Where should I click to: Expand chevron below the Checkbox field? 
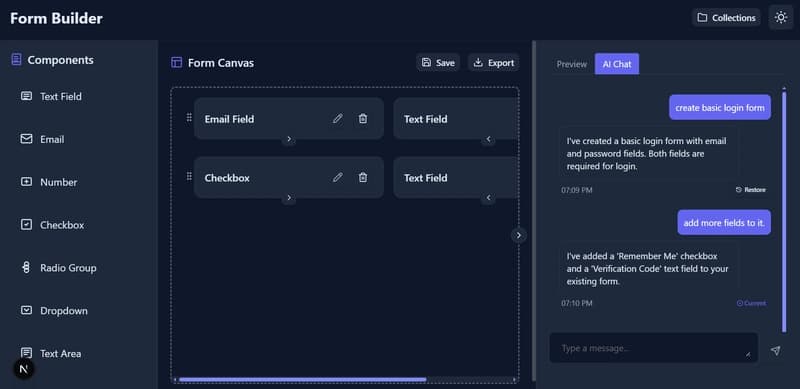click(289, 198)
